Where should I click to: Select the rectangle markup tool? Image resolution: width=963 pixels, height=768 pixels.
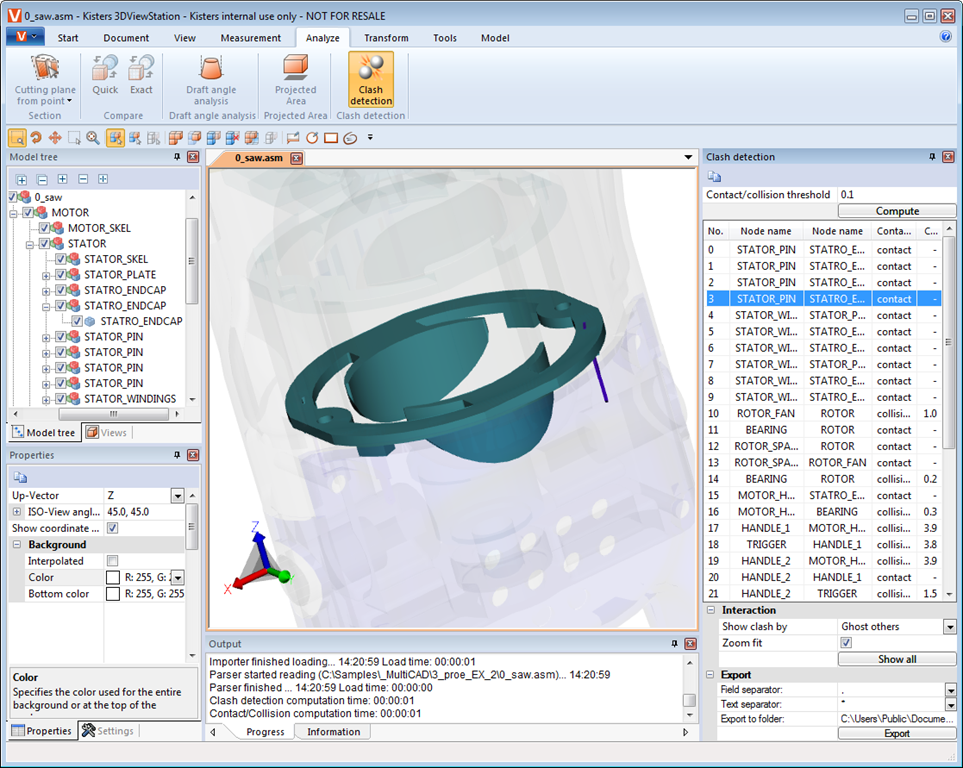[x=331, y=138]
